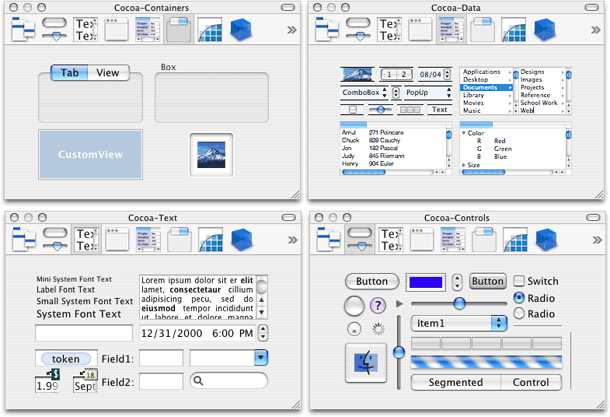Click the CustomView placeholder
The image size is (610, 417).
click(90, 154)
